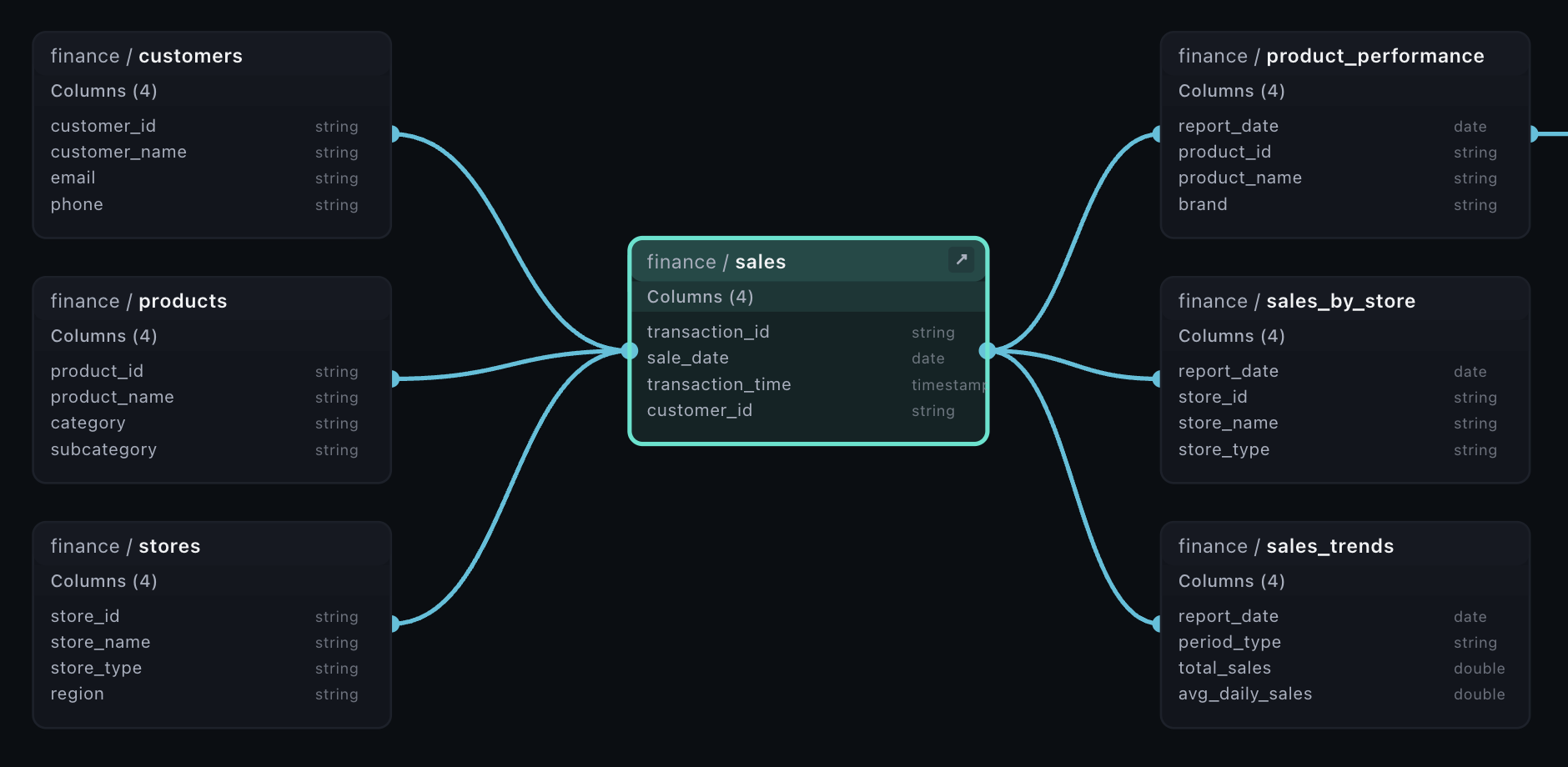This screenshot has height=767, width=1568.
Task: Select the connection dot on products table
Action: click(395, 379)
